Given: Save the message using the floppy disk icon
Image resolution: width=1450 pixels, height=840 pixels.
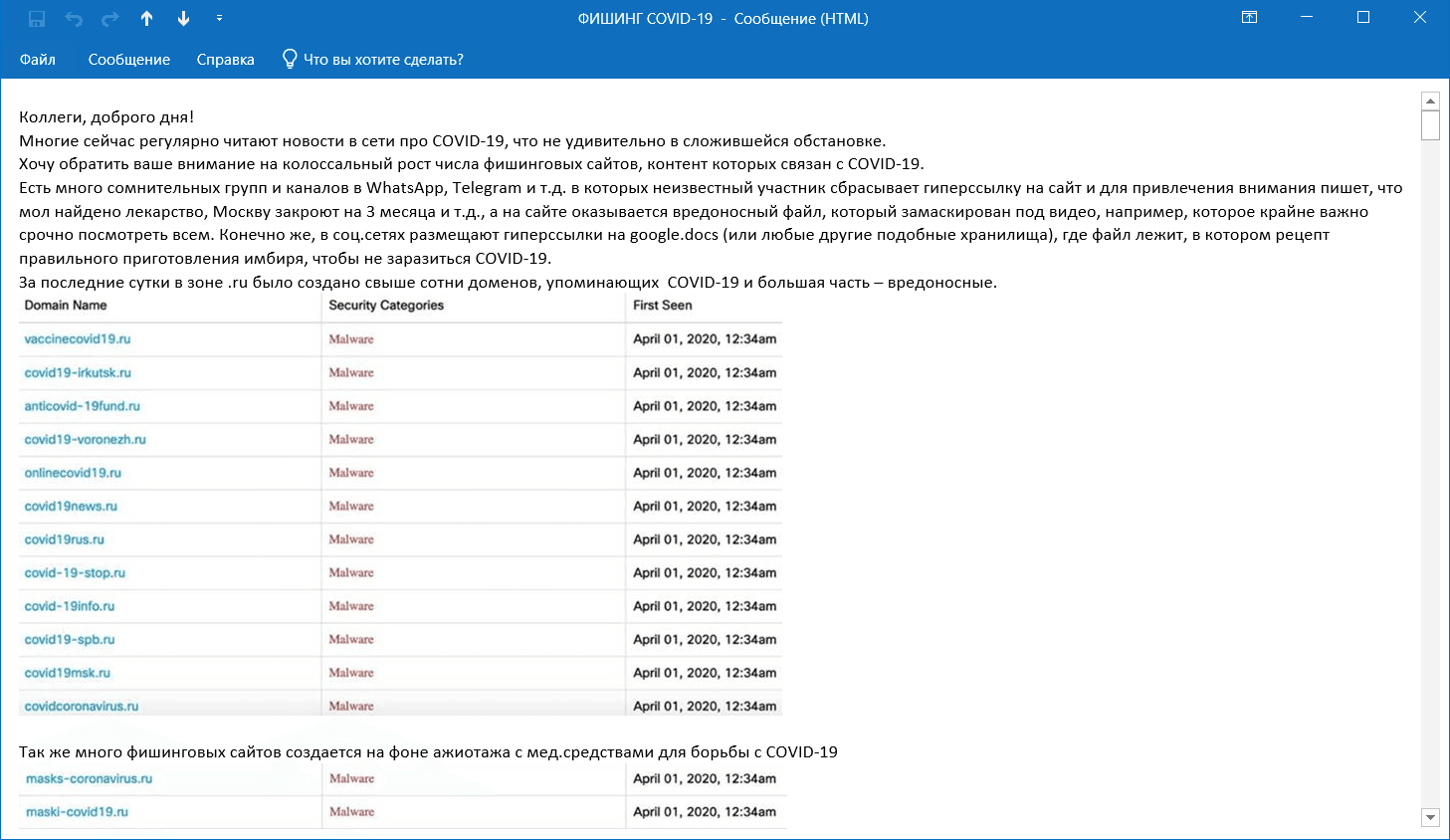Looking at the screenshot, I should [37, 19].
